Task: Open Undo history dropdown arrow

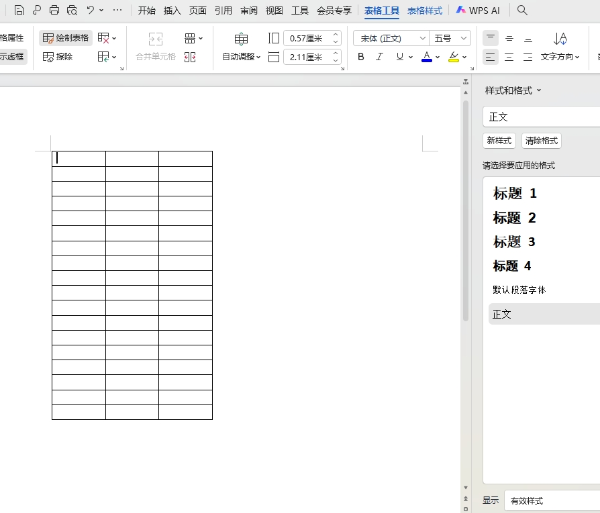Action: [101, 10]
